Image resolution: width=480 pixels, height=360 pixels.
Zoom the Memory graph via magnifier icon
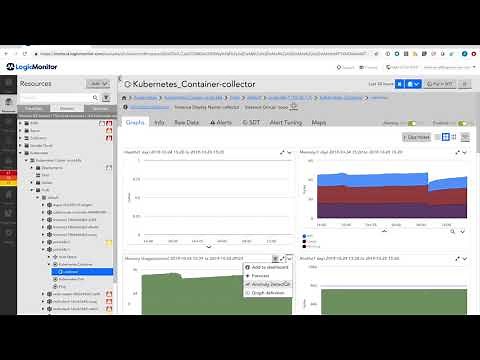(x=453, y=231)
